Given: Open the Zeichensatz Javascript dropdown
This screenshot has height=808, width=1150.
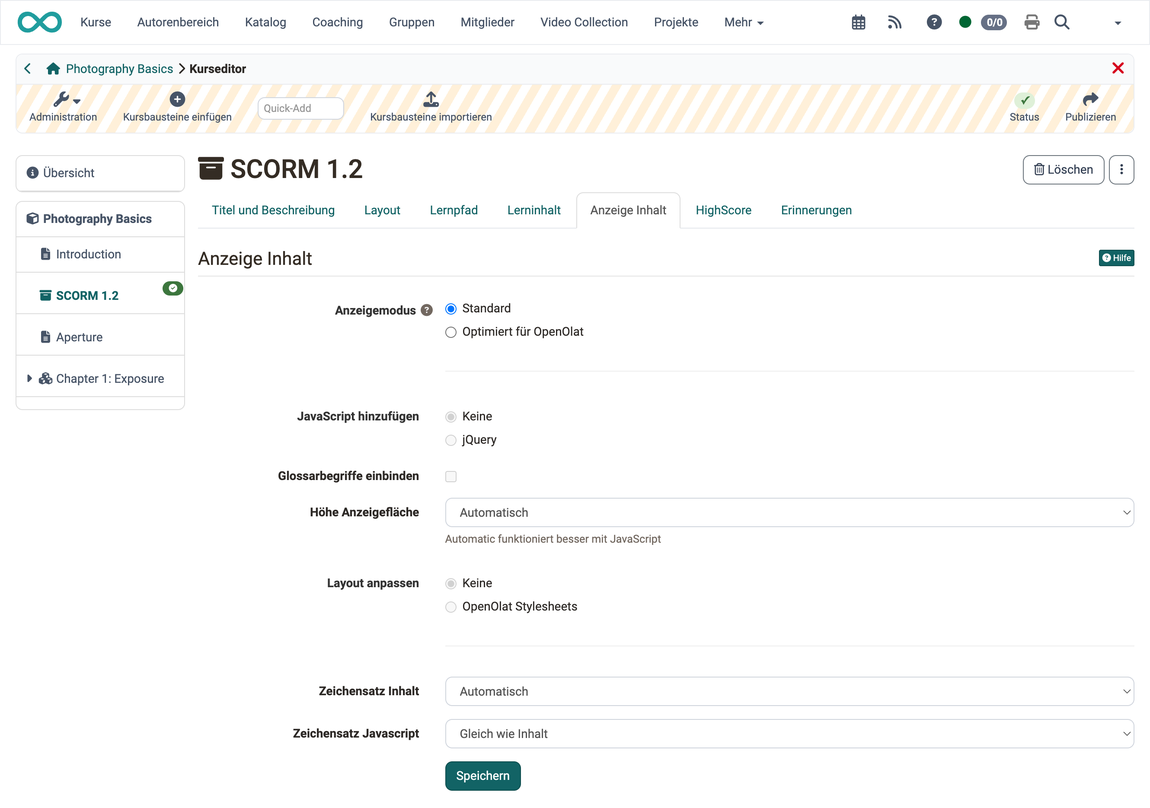Looking at the screenshot, I should 789,734.
